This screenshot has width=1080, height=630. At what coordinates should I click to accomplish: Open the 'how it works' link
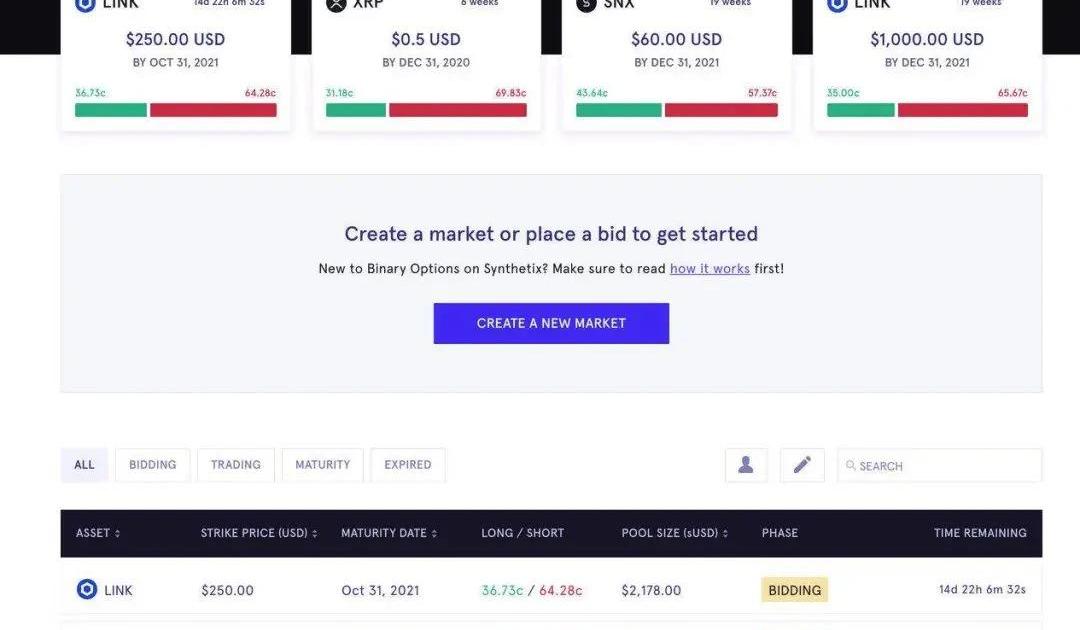pyautogui.click(x=710, y=269)
